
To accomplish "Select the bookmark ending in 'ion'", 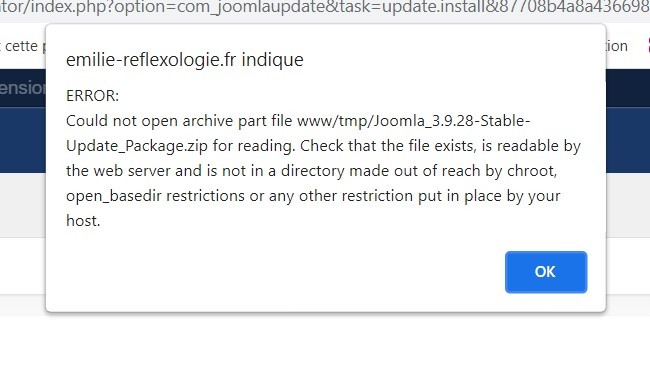I will 617,46.
